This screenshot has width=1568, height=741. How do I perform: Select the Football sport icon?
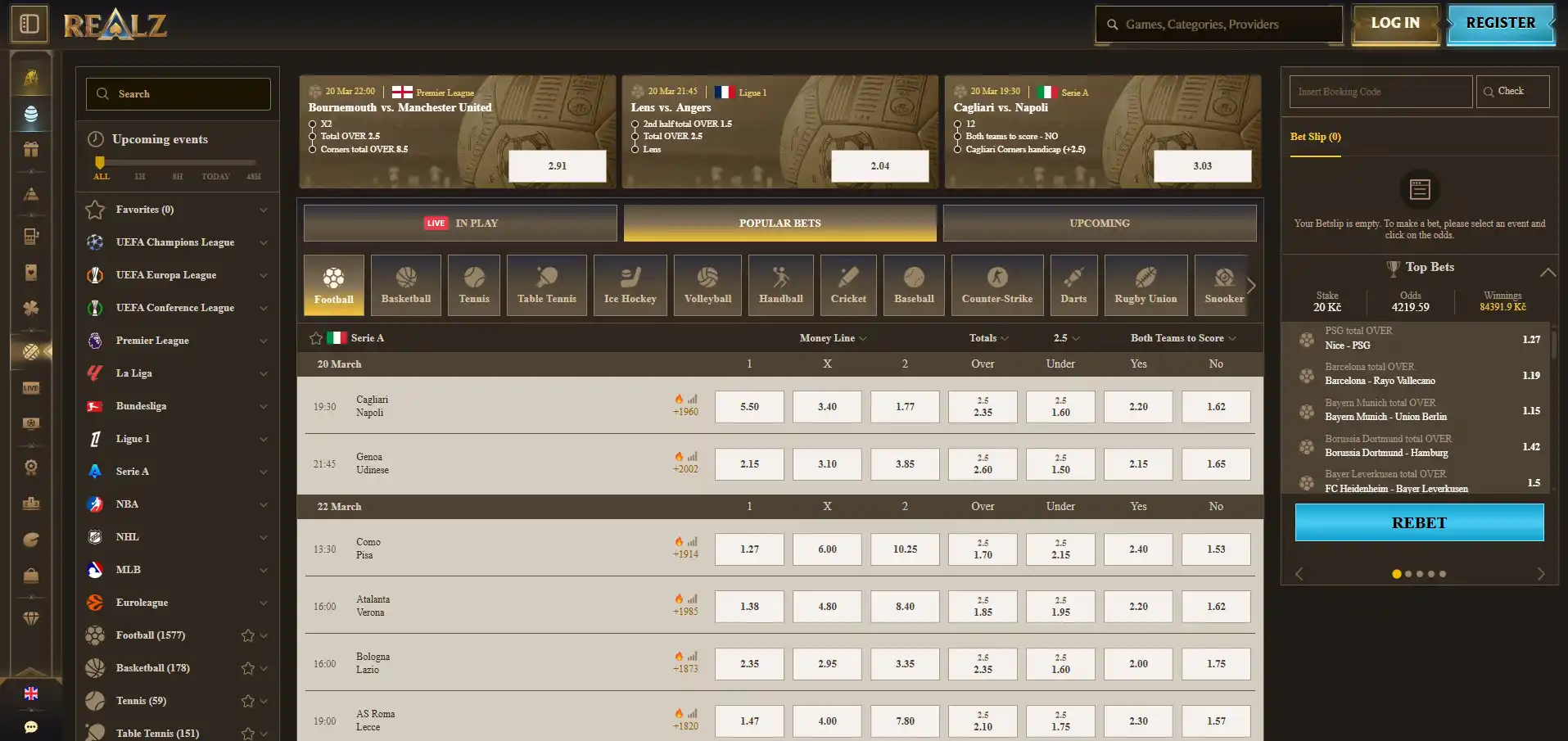(x=334, y=285)
